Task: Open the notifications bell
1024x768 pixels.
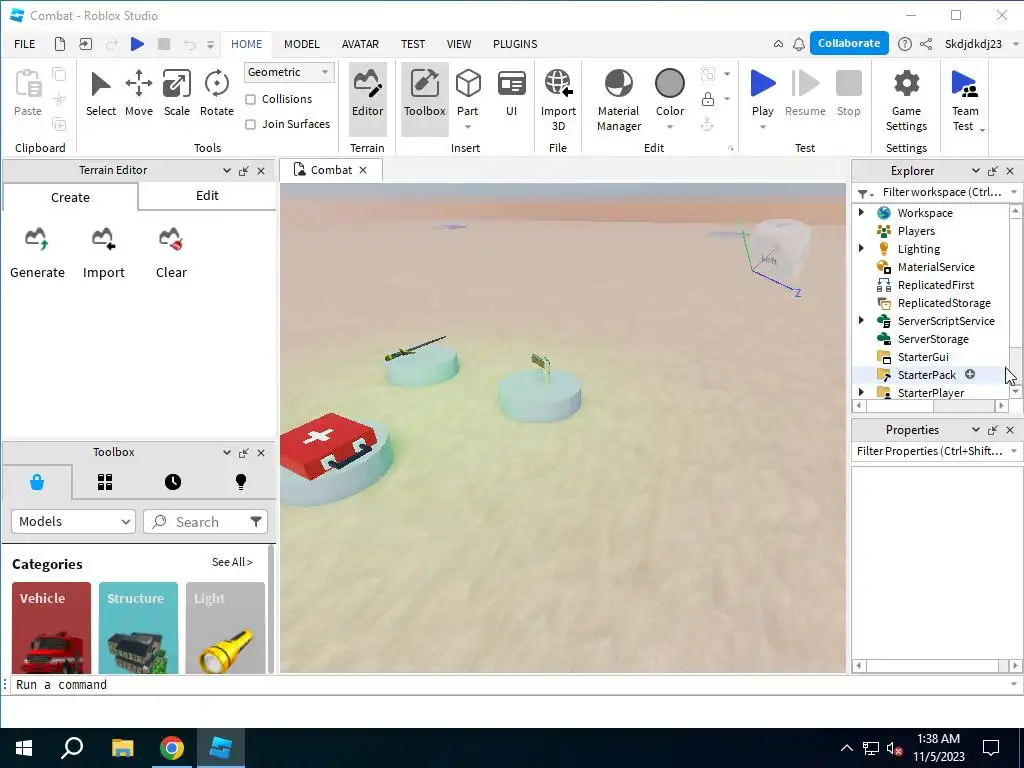Action: (x=799, y=44)
